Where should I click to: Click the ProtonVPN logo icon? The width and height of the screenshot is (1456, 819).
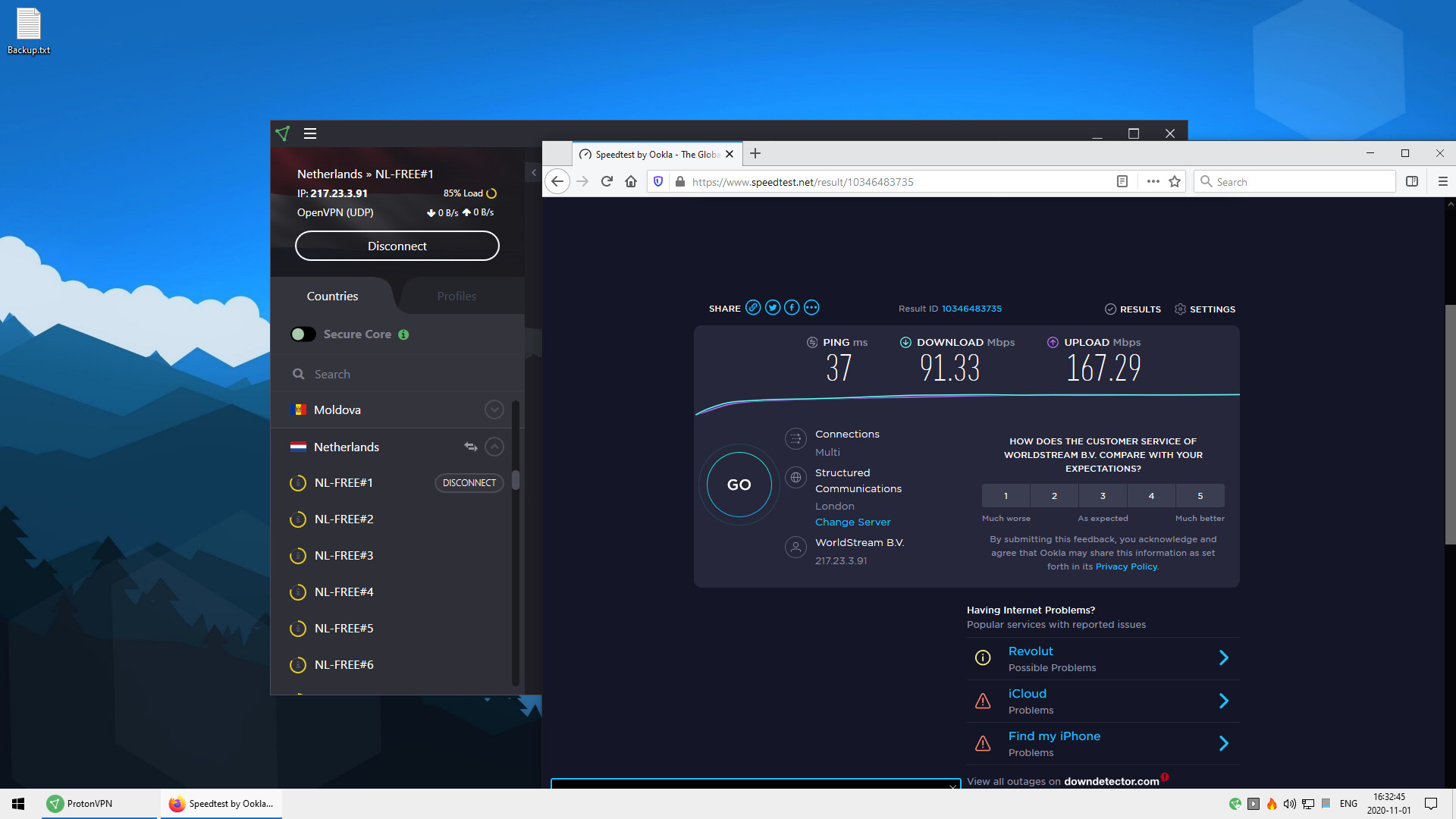pos(283,133)
